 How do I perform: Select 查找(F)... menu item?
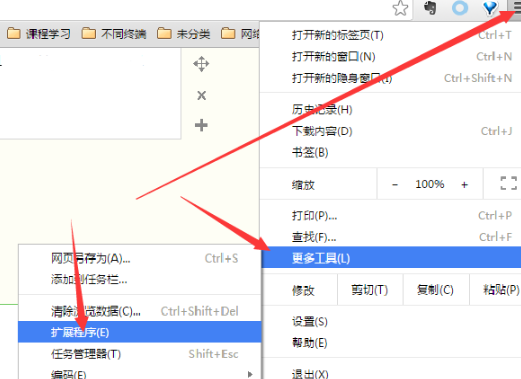(x=391, y=237)
